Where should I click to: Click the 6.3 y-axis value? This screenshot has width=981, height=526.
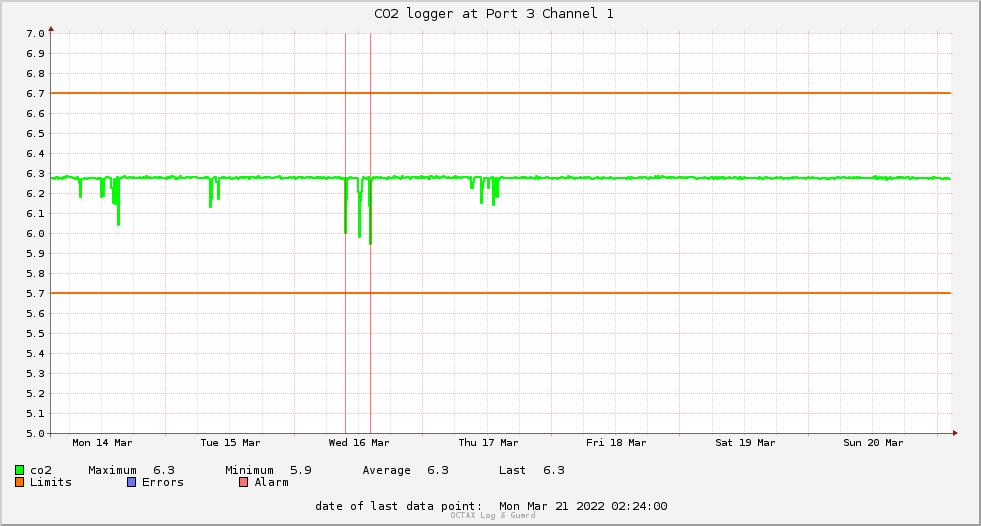point(36,174)
